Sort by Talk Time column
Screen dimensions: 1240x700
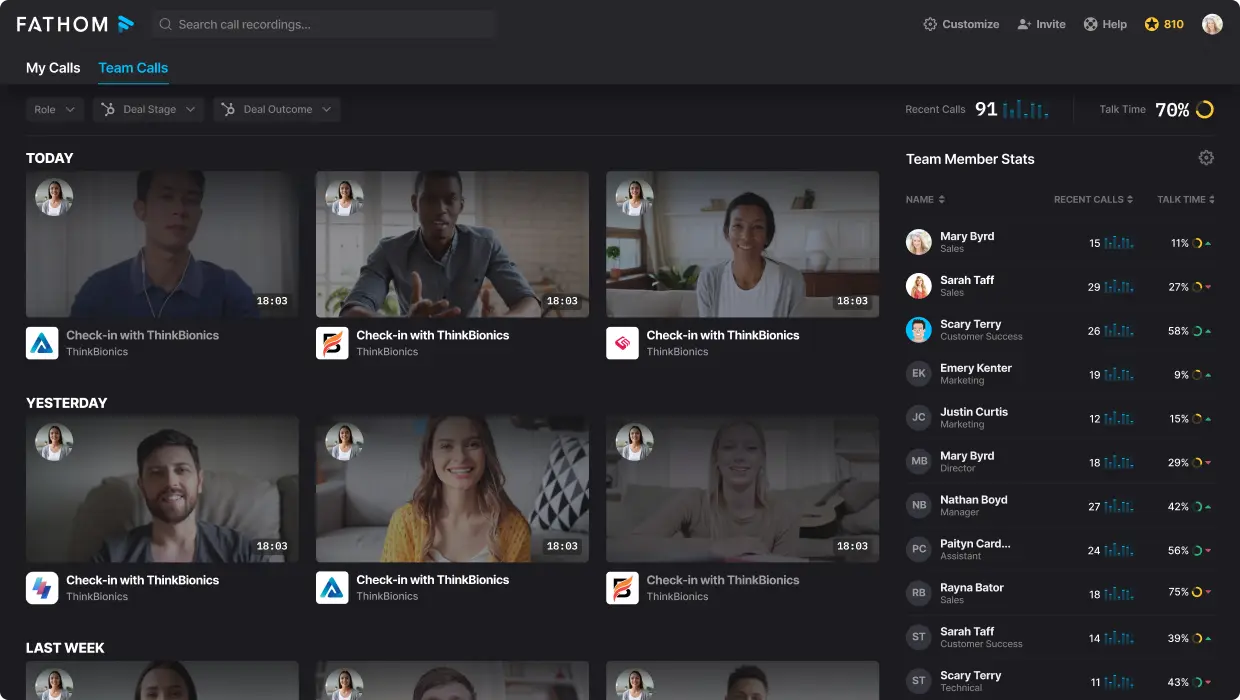1185,200
